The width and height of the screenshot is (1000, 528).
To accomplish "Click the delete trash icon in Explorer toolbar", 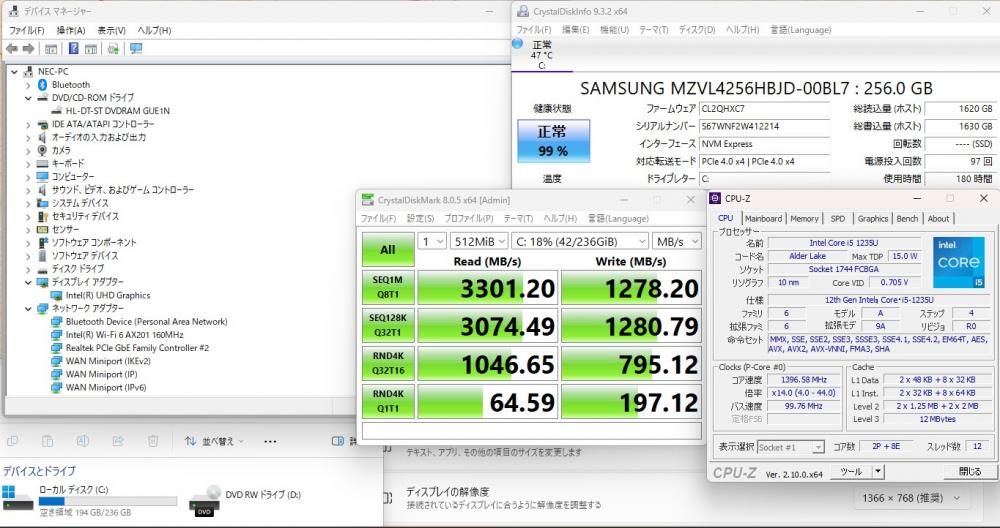I will tap(153, 441).
